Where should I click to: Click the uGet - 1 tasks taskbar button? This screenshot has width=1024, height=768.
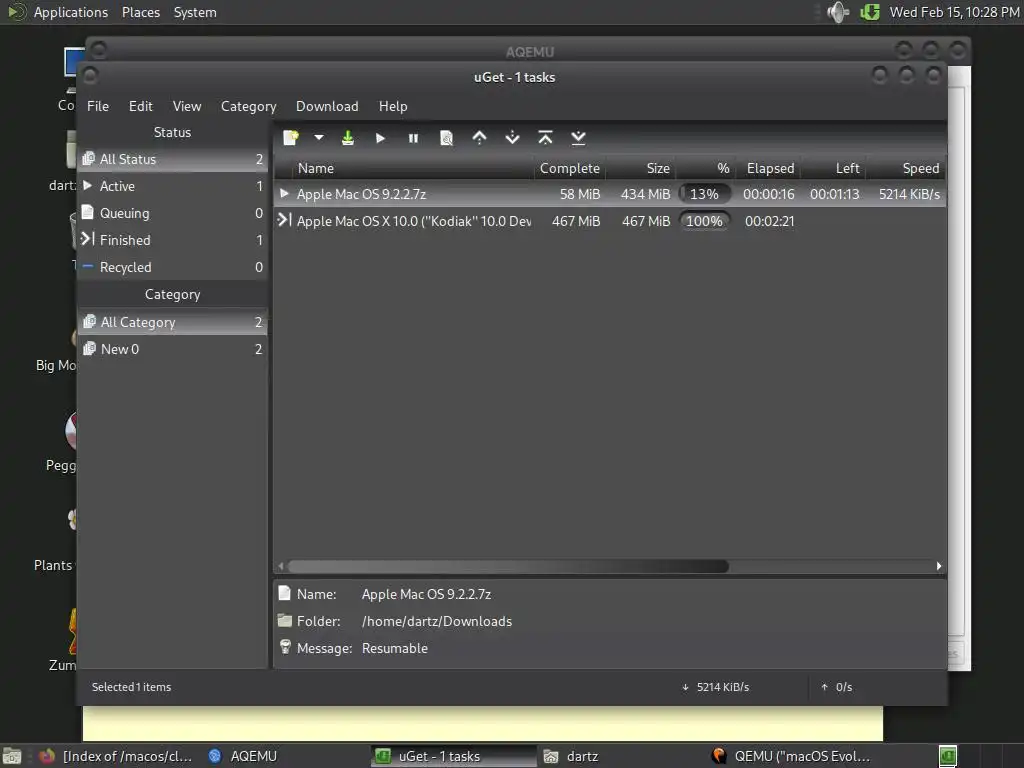pyautogui.click(x=453, y=756)
